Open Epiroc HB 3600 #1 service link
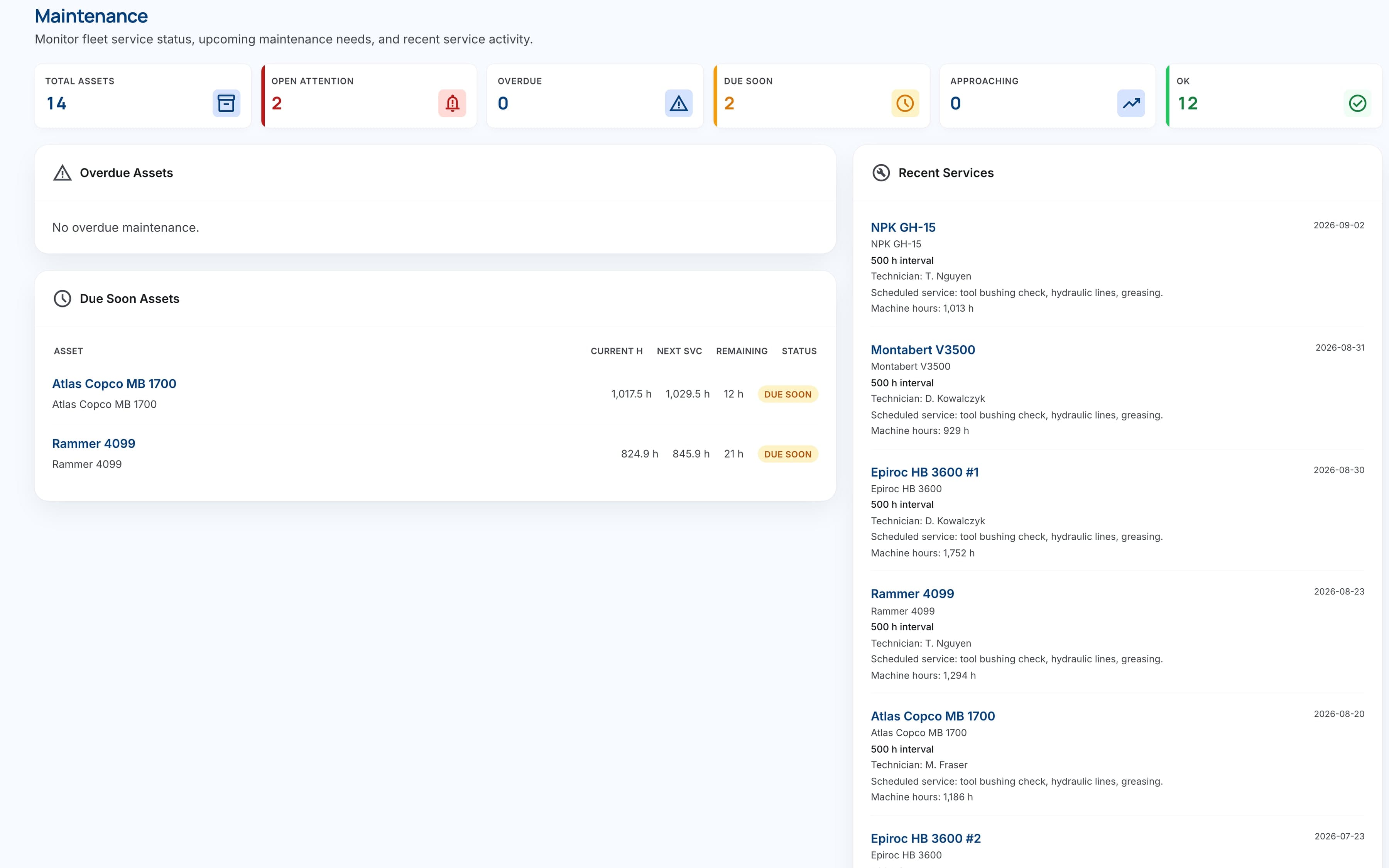 (925, 472)
